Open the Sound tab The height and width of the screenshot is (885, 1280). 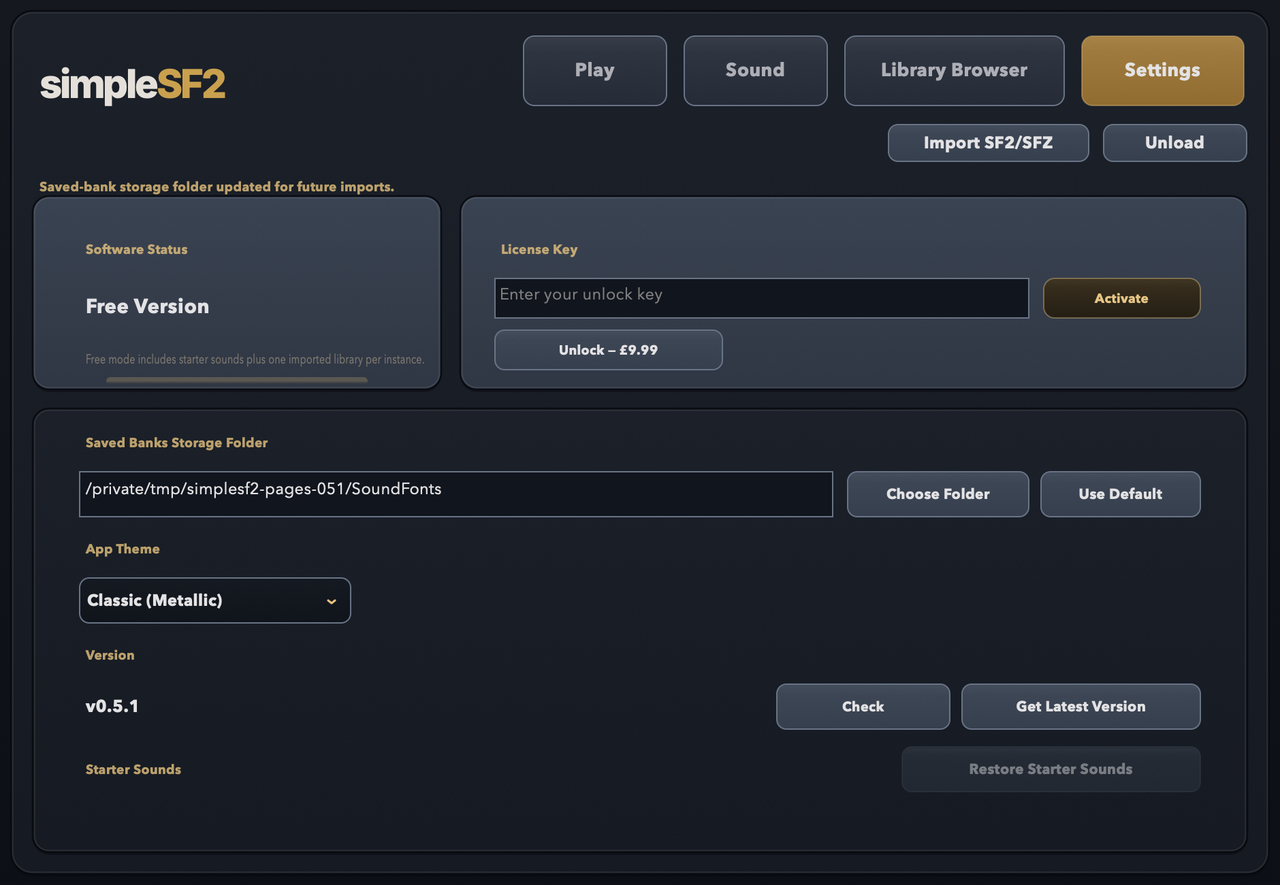tap(755, 71)
